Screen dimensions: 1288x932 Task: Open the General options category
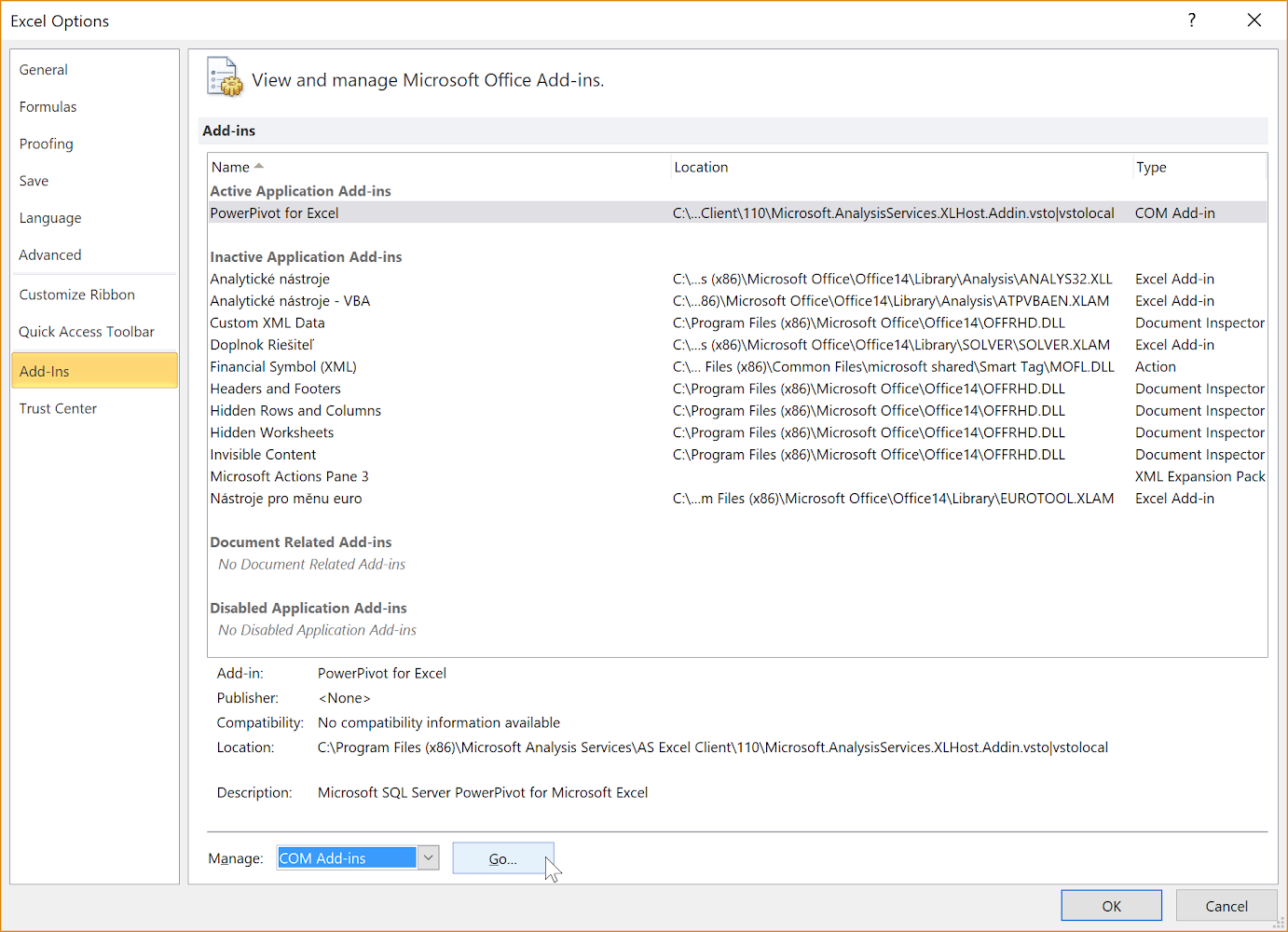click(94, 70)
